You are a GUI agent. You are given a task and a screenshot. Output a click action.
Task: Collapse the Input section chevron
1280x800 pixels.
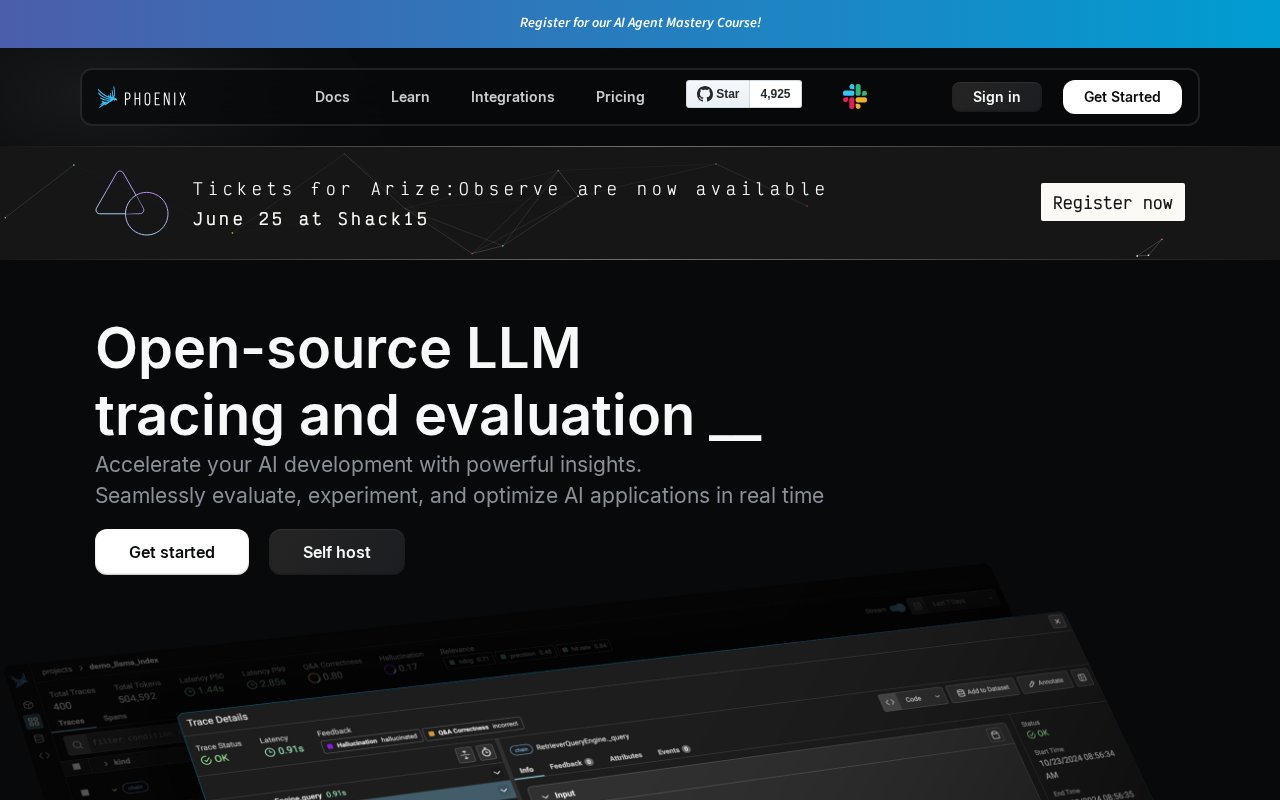tap(545, 796)
